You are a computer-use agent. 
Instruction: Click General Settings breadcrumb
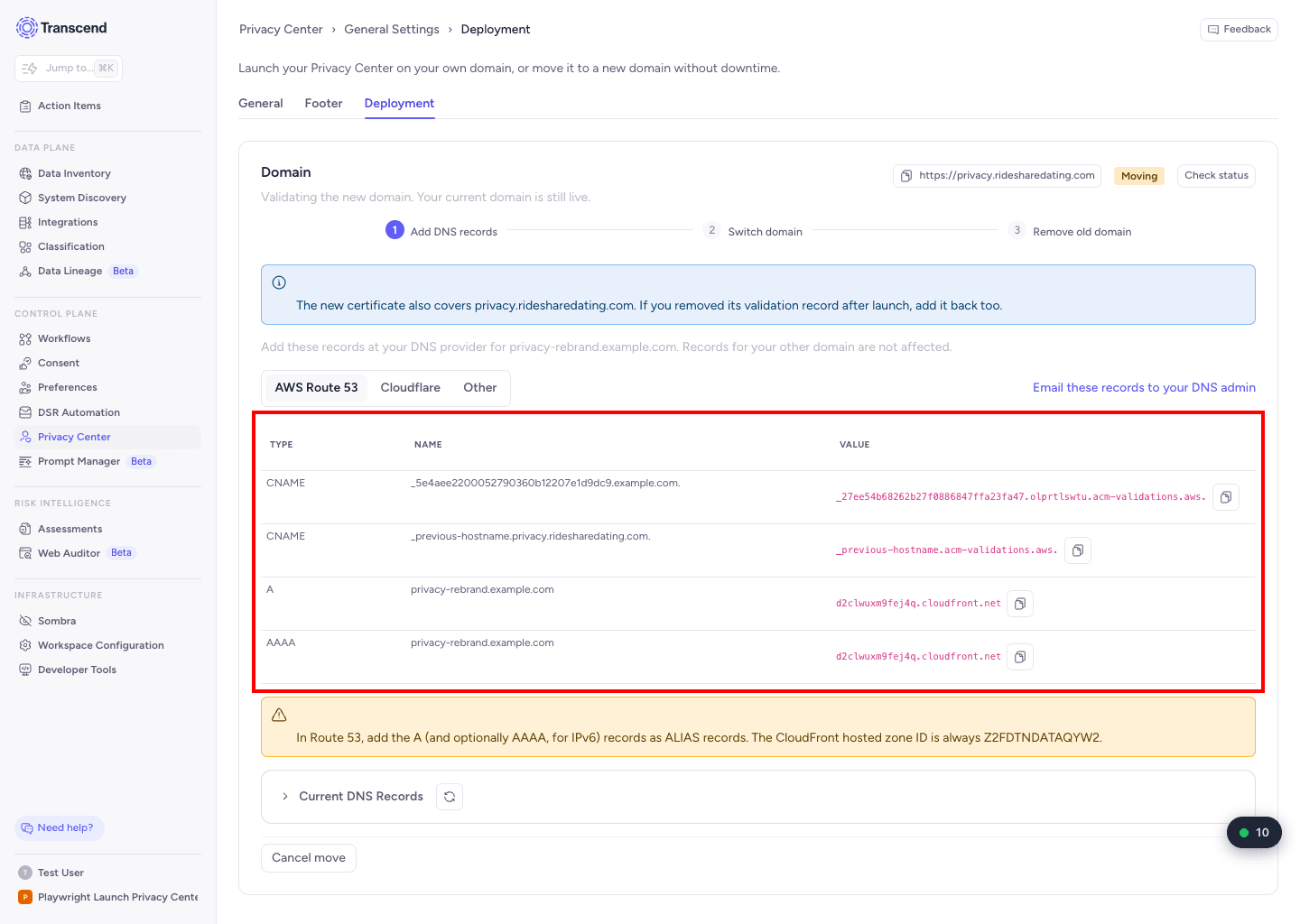392,30
